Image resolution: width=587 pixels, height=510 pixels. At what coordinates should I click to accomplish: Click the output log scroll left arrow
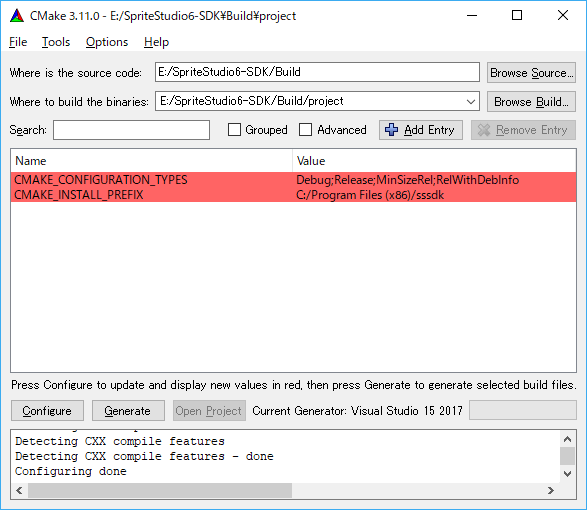tap(19, 490)
